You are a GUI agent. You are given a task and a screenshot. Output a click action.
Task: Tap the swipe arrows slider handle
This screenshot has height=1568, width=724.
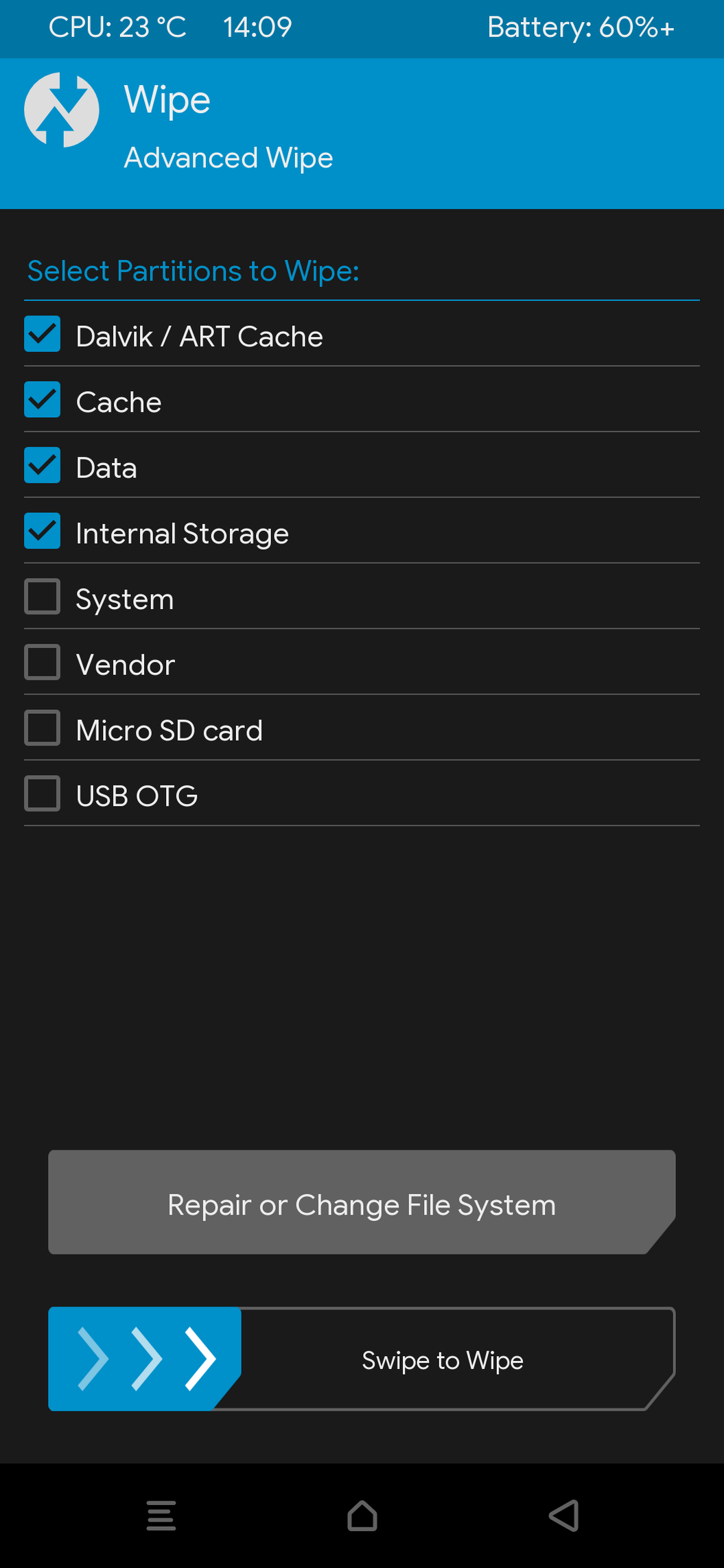point(144,1358)
